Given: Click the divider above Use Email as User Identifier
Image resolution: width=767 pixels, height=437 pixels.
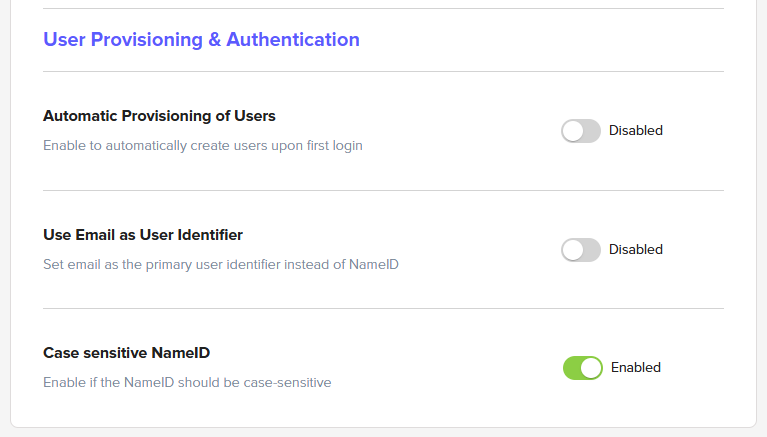Looking at the screenshot, I should click(x=383, y=191).
